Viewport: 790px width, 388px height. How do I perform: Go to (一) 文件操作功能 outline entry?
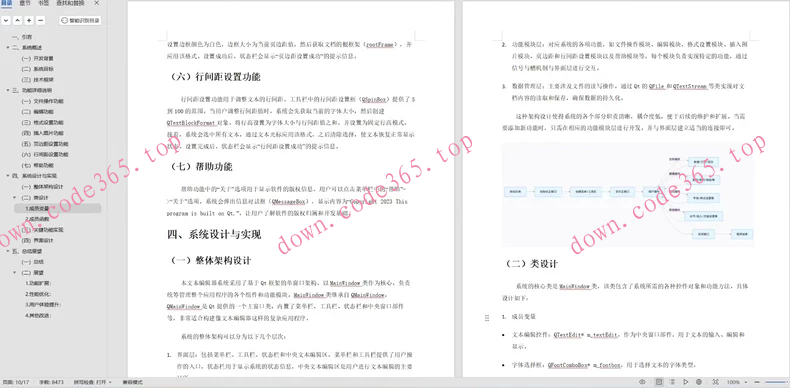[x=42, y=101]
